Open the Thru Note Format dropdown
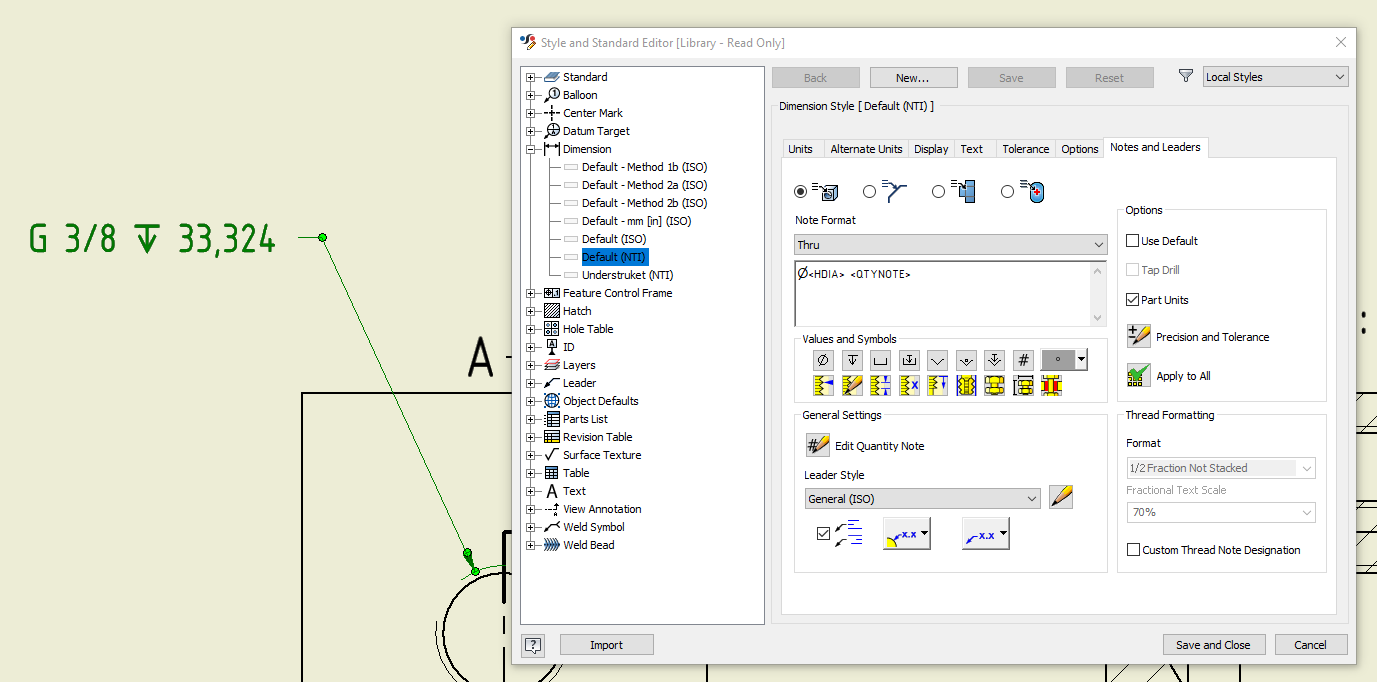Screen dimensions: 1377x682 [1099, 244]
